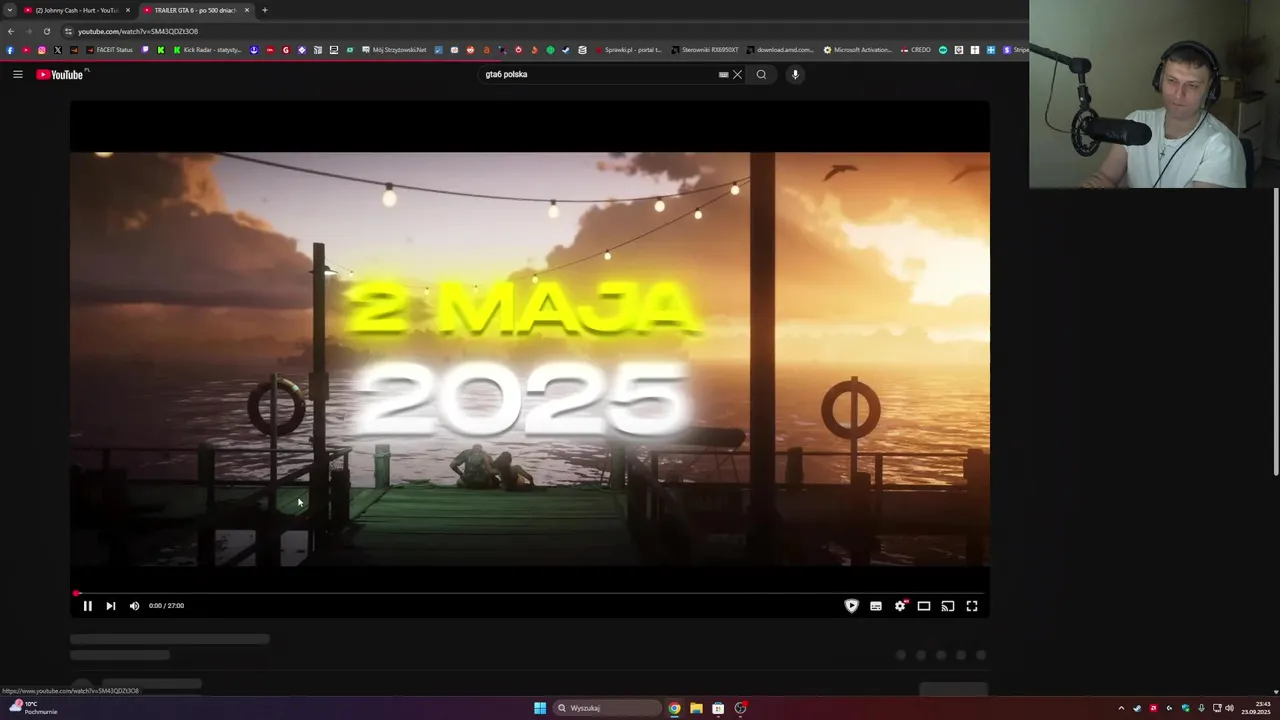Open Sprawki.pl portal bookmark
Screen dimensions: 1280x720
tap(627, 50)
